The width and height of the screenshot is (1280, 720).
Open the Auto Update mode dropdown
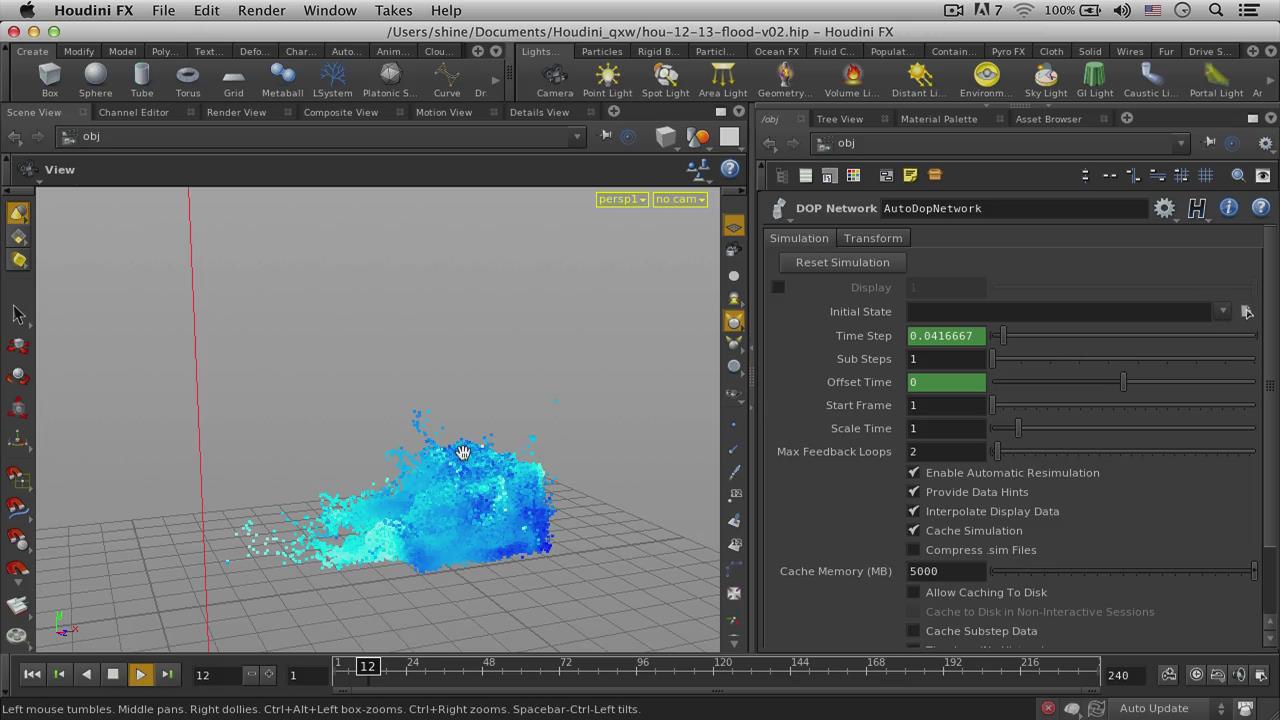[x=1166, y=708]
